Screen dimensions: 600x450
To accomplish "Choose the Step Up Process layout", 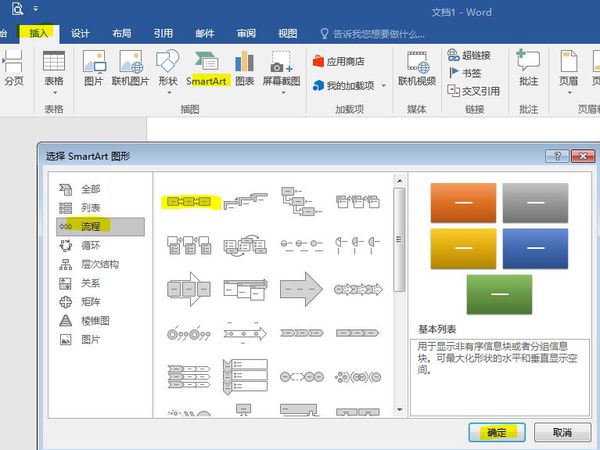I will (245, 201).
